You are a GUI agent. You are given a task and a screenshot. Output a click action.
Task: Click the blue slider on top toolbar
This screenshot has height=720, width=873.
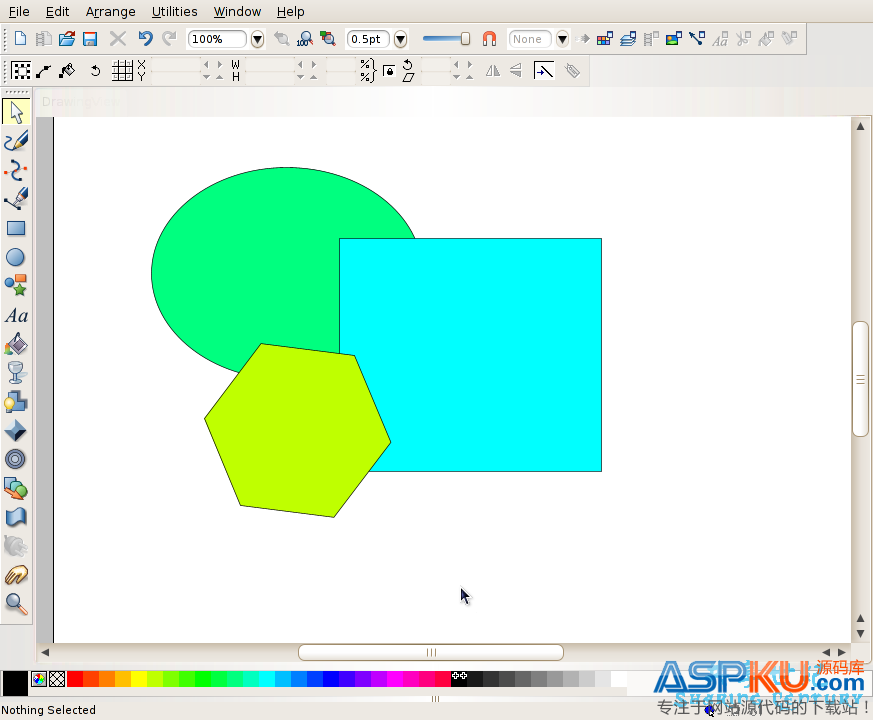click(x=446, y=38)
